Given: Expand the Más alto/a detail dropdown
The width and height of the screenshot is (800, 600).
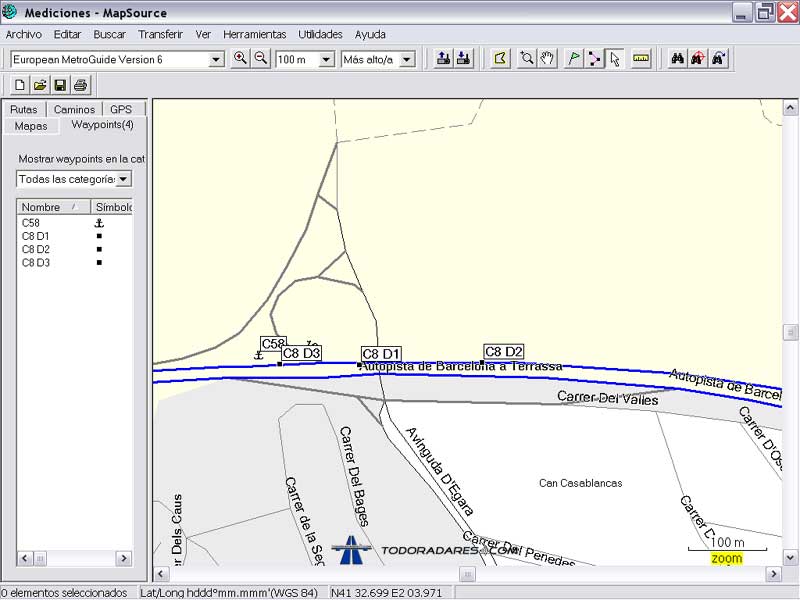Looking at the screenshot, I should [x=406, y=60].
